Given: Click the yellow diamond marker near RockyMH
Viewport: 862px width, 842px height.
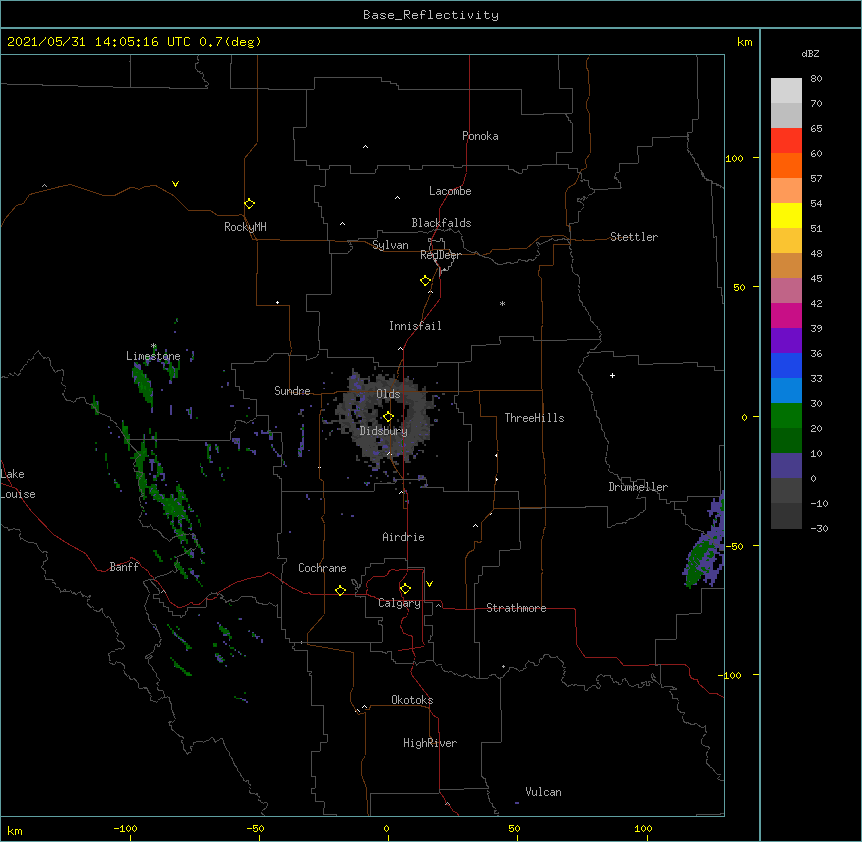Looking at the screenshot, I should (249, 204).
